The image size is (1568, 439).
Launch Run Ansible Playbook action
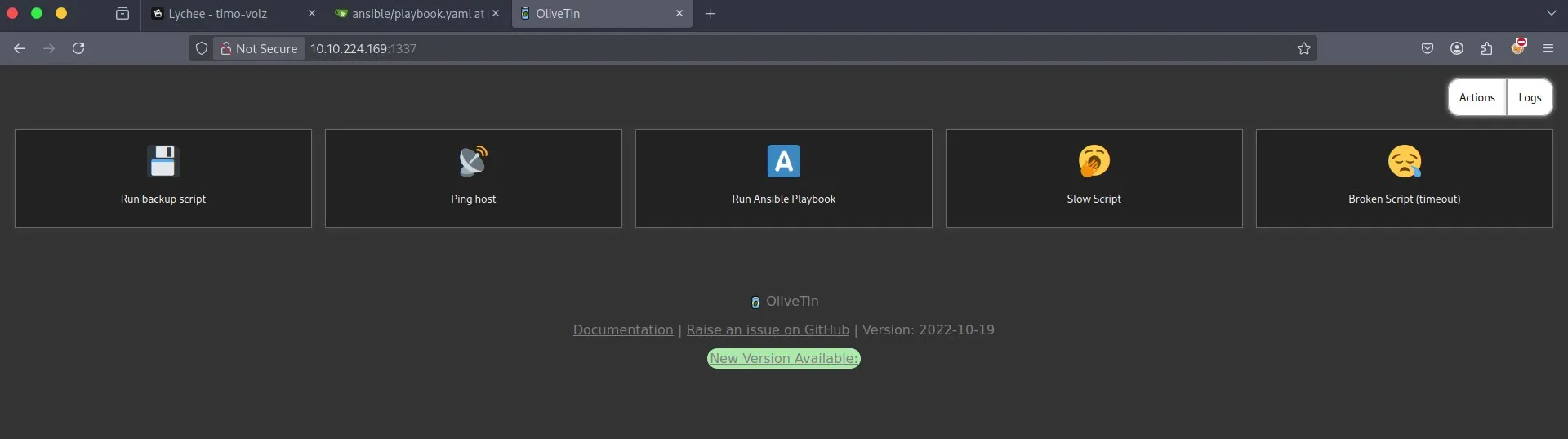tap(784, 178)
